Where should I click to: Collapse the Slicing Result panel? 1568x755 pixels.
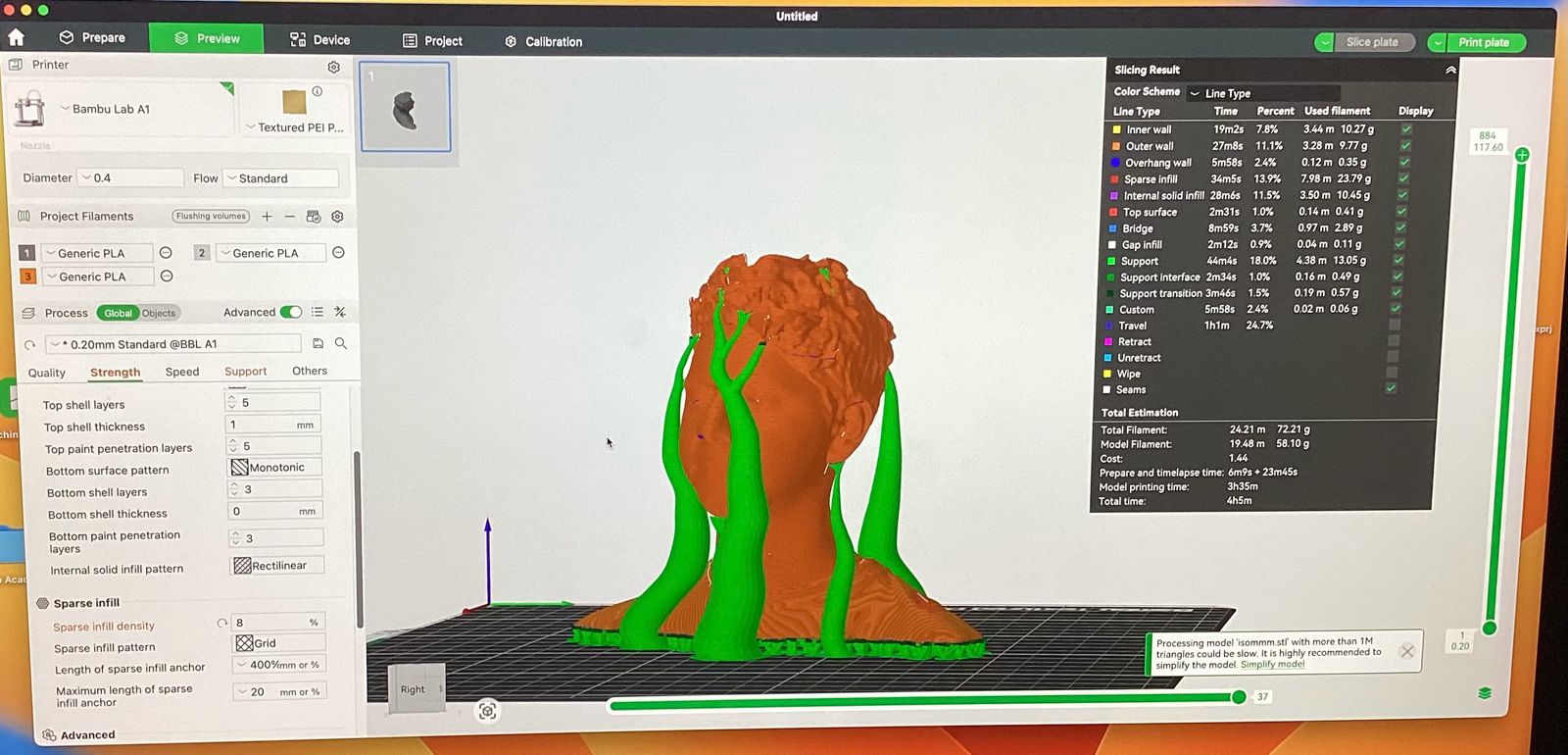coord(1450,71)
